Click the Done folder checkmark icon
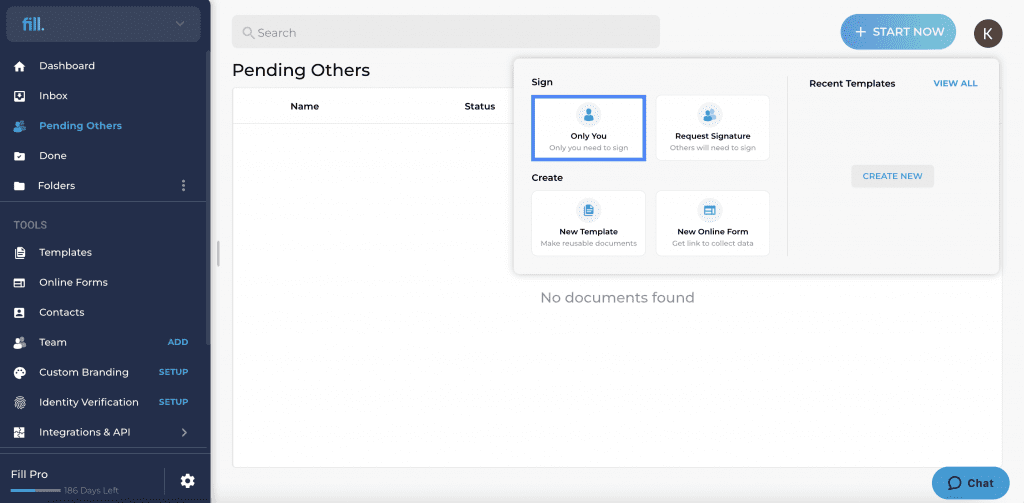 (20, 156)
